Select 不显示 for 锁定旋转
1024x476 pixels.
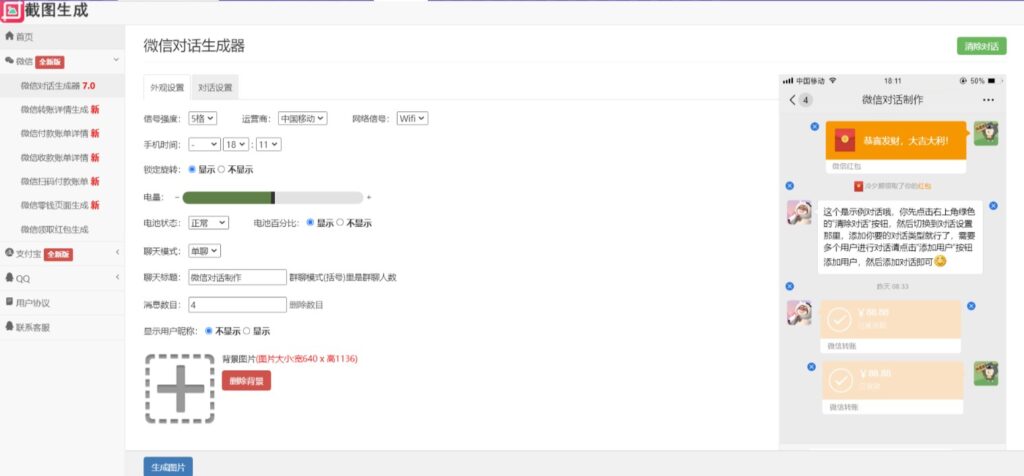pyautogui.click(x=221, y=169)
